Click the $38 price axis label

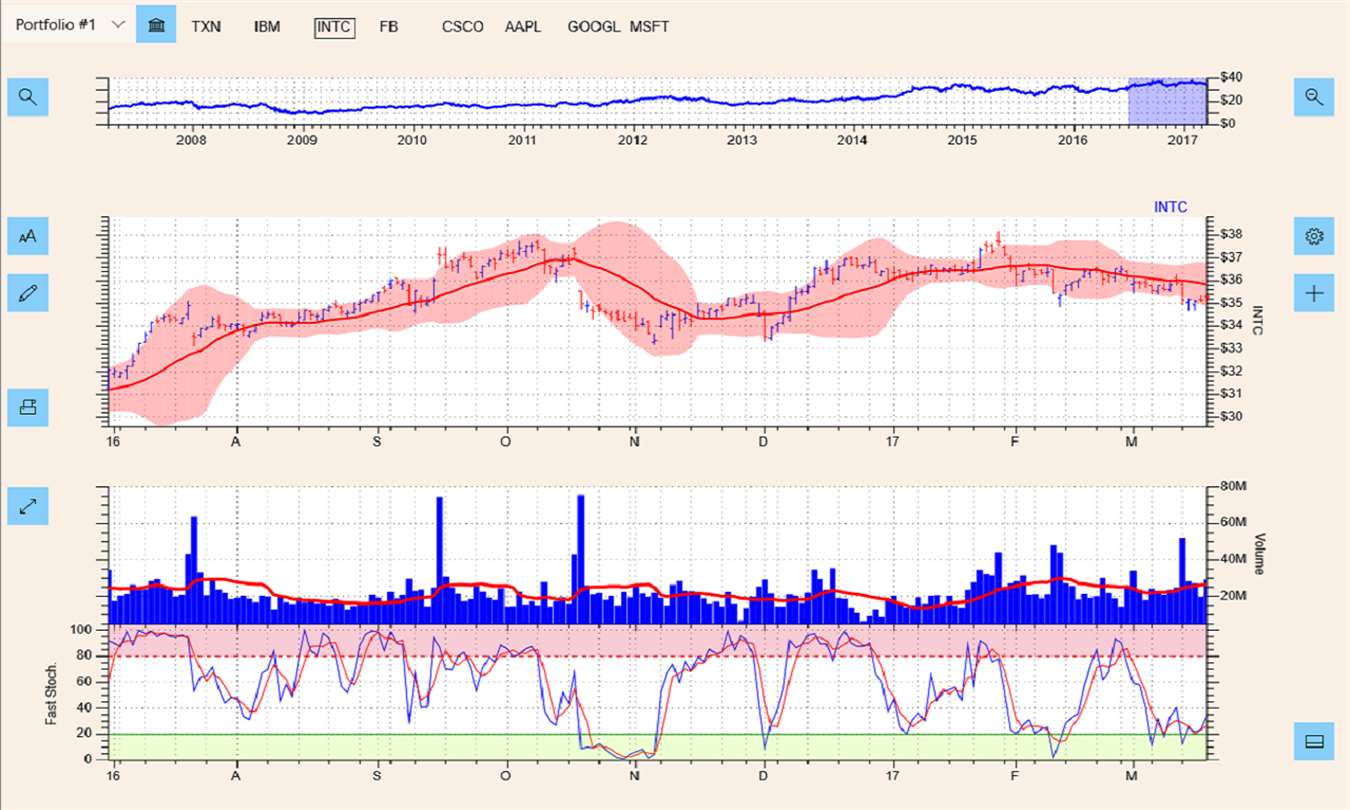pyautogui.click(x=1231, y=234)
